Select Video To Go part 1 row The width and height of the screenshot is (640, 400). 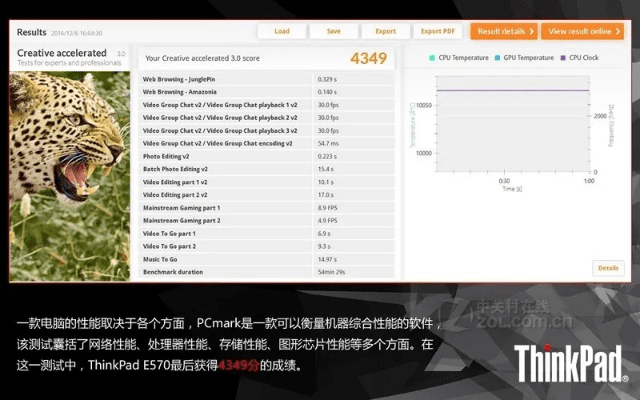point(266,233)
